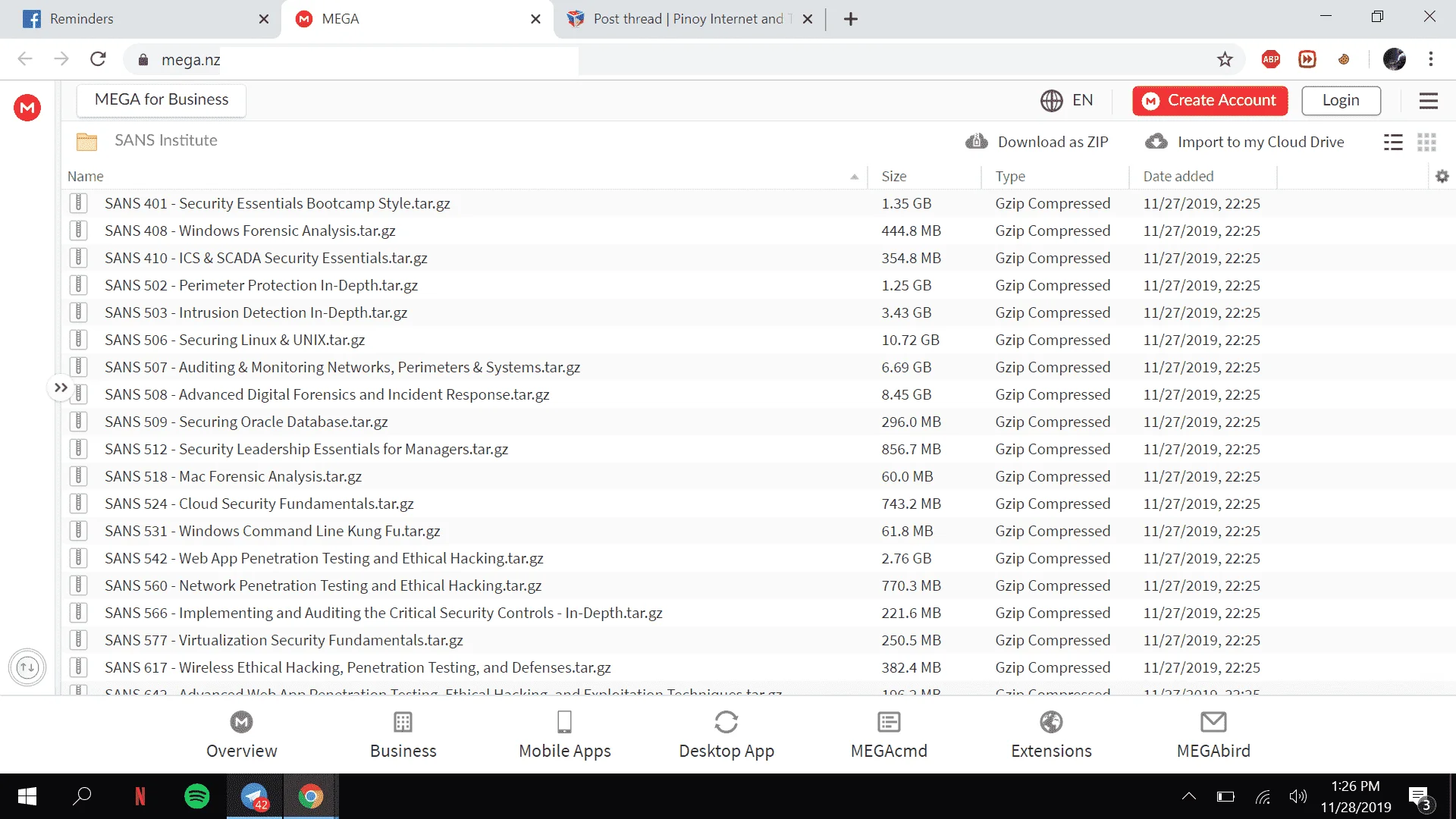
Task: Click the language globe icon
Action: click(1051, 100)
